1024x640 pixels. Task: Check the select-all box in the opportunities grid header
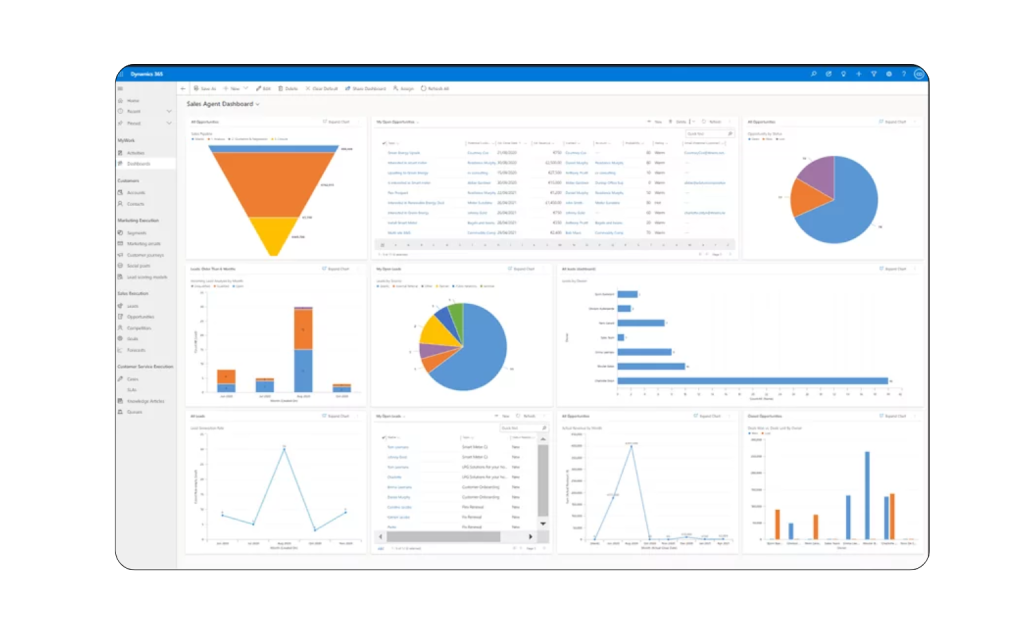coord(384,143)
